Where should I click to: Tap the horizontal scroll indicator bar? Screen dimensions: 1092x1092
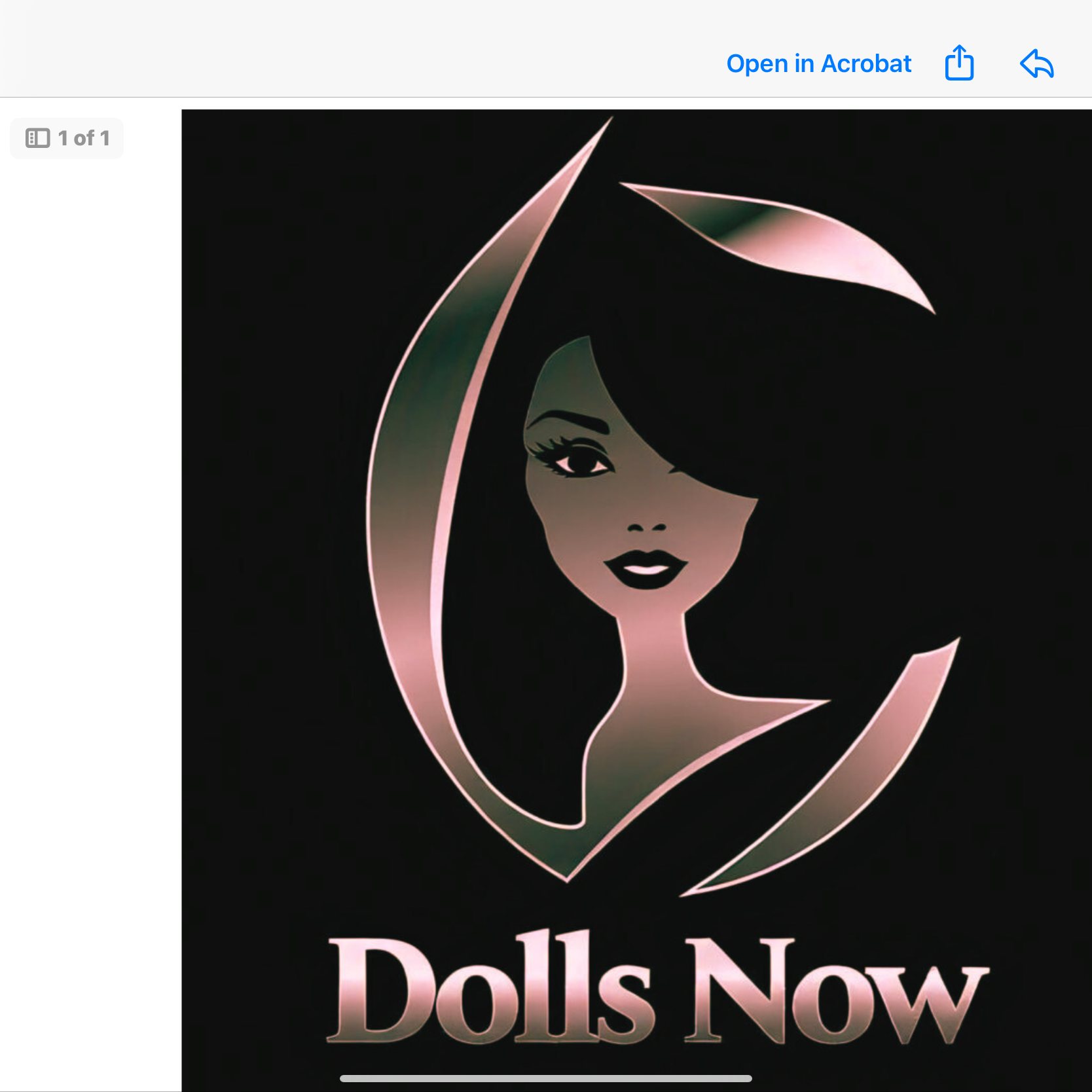pos(545,1078)
